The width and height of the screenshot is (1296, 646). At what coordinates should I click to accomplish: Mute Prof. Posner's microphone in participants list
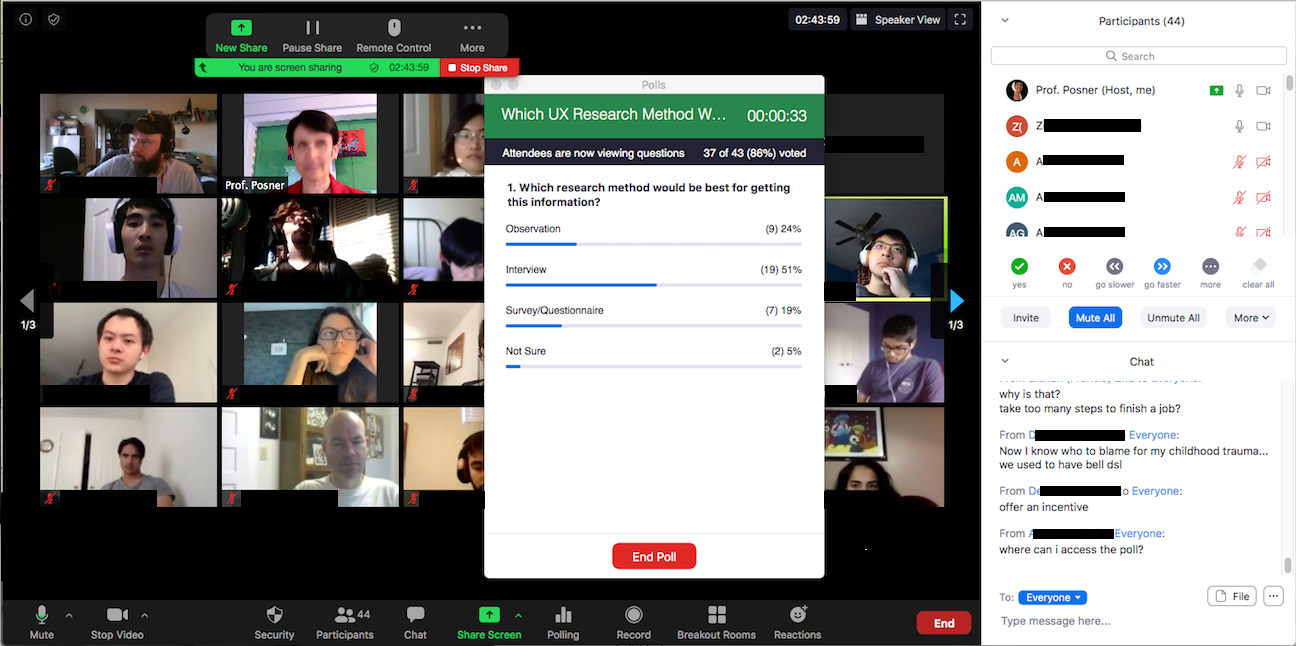(x=1239, y=89)
